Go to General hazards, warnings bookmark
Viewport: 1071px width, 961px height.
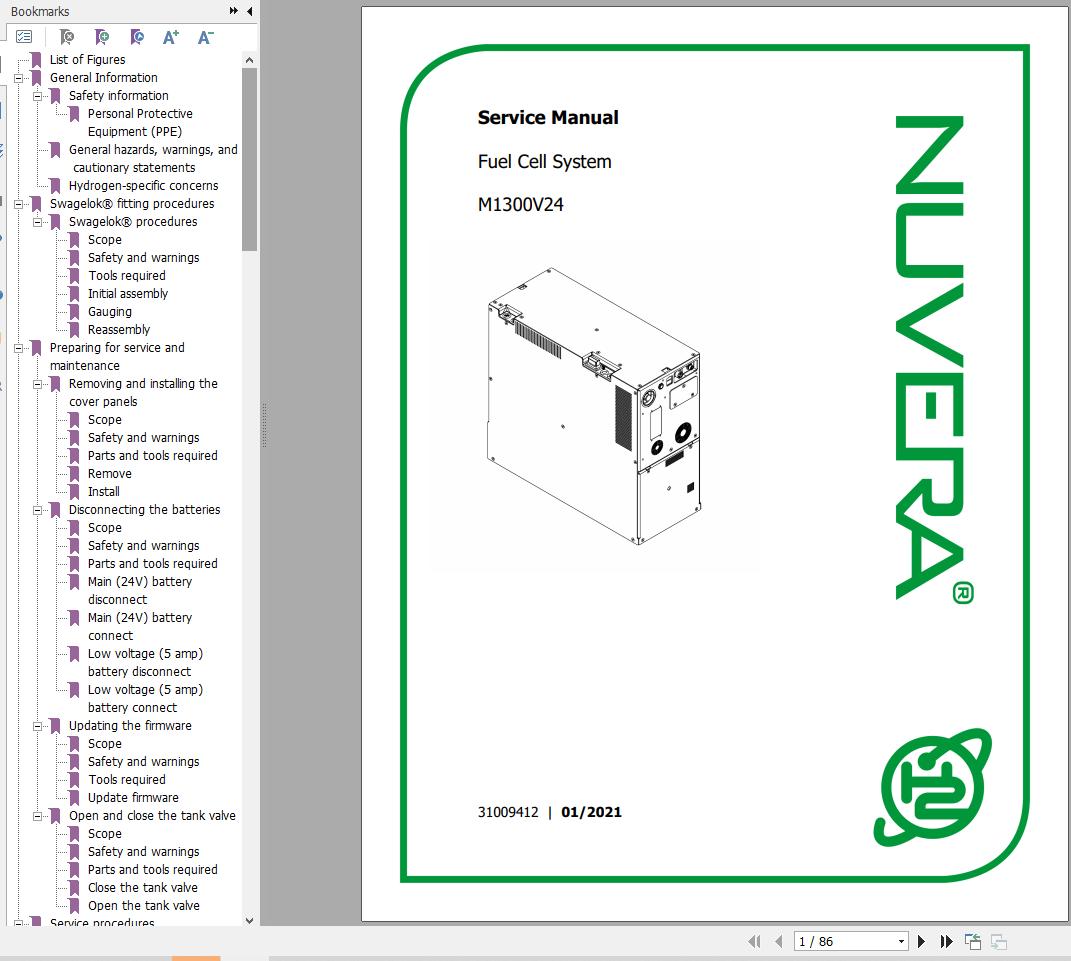click(152, 158)
